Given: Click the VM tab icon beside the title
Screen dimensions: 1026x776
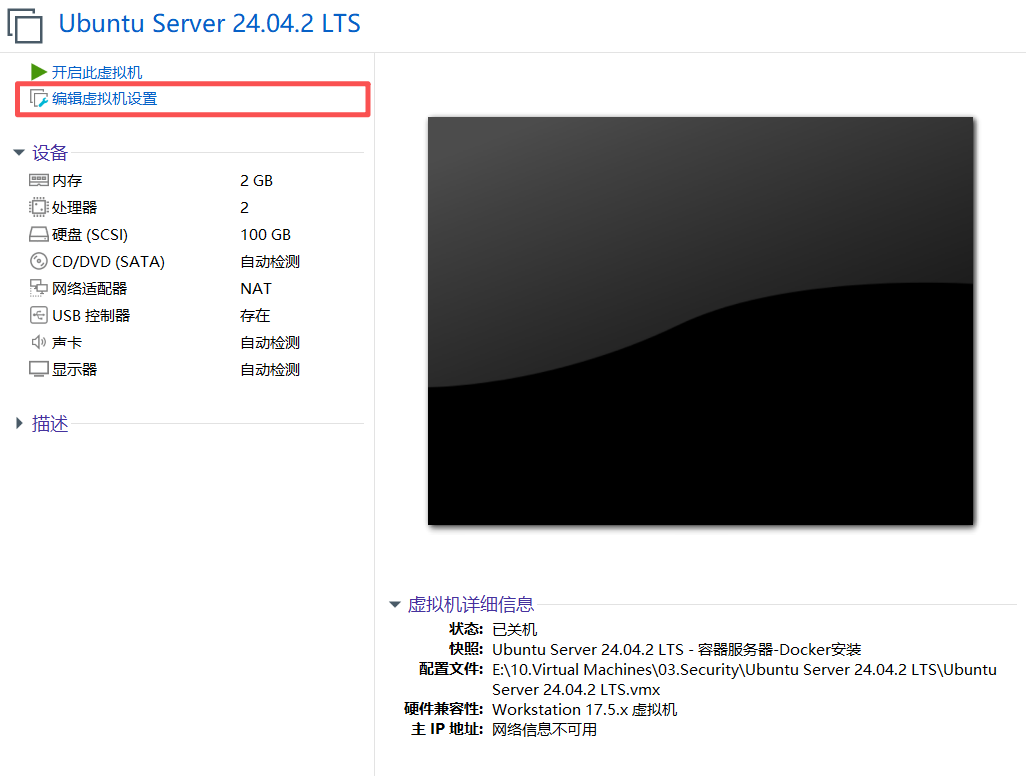Looking at the screenshot, I should (x=25, y=26).
